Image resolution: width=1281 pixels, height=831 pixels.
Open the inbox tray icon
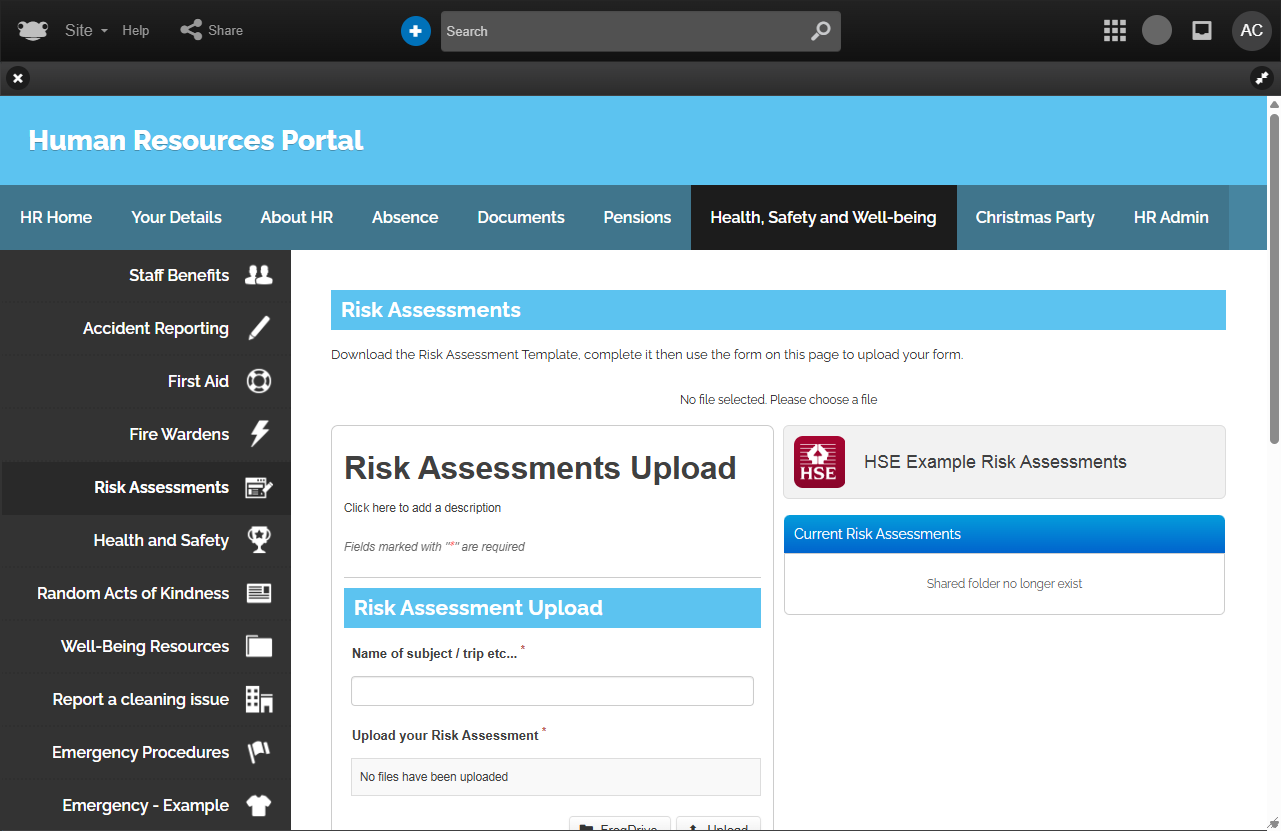tap(1202, 31)
